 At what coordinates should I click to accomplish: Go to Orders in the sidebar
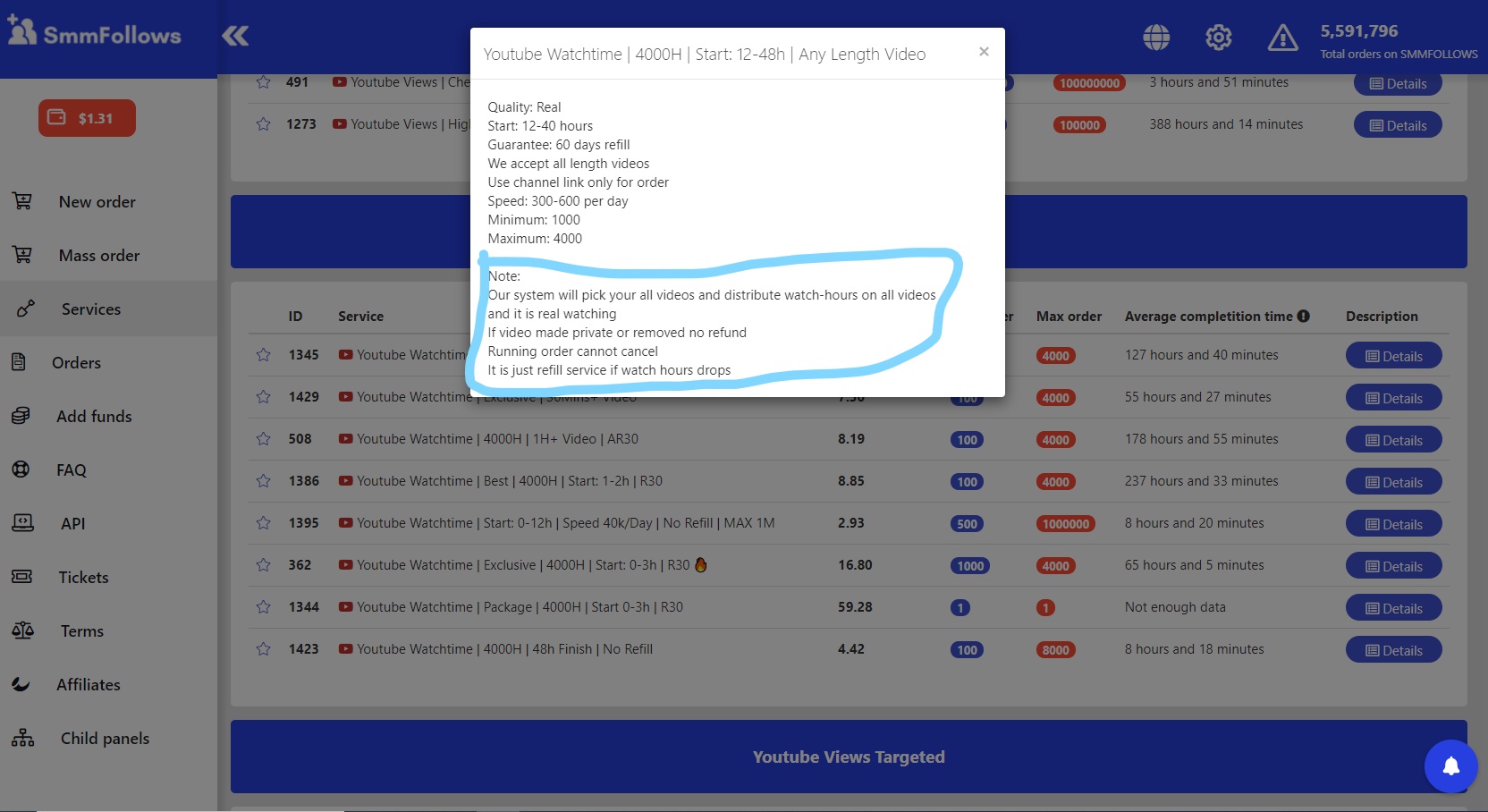click(76, 363)
